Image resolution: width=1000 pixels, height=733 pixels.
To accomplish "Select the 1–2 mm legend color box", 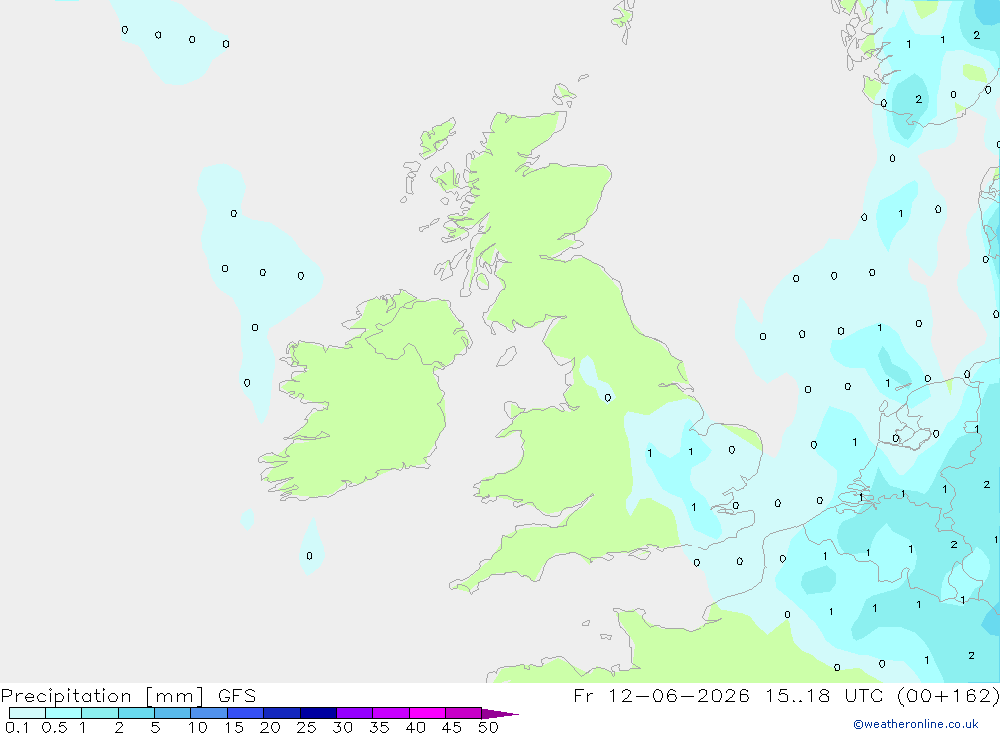I will click(99, 713).
